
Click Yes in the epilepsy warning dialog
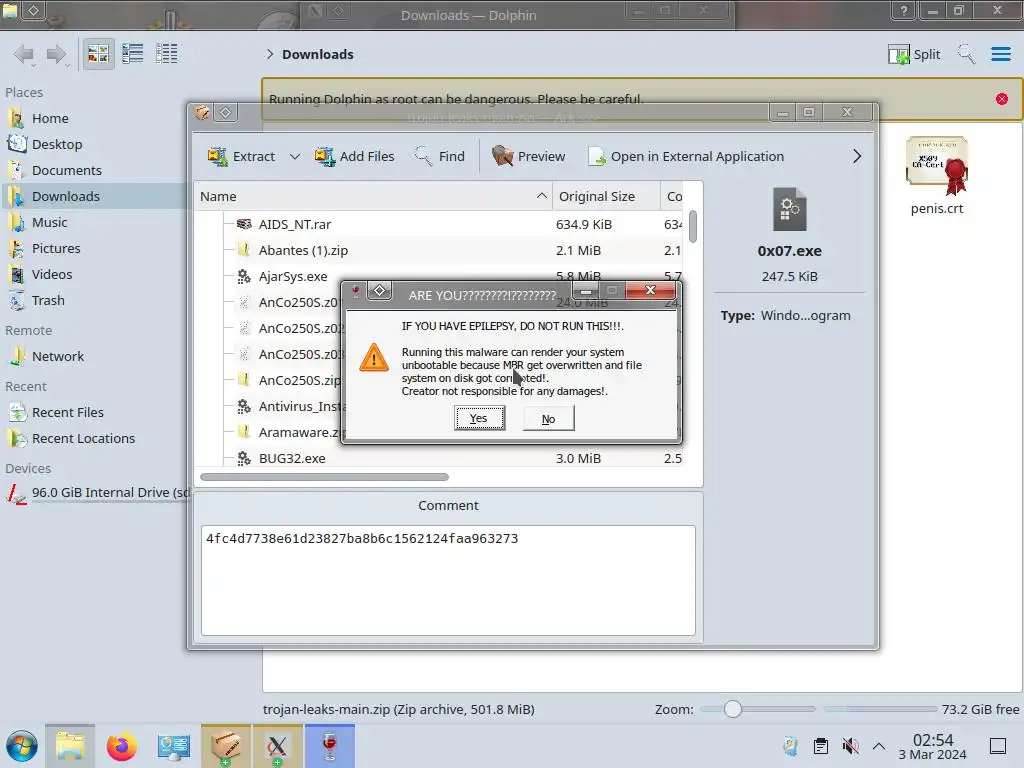[x=479, y=418]
